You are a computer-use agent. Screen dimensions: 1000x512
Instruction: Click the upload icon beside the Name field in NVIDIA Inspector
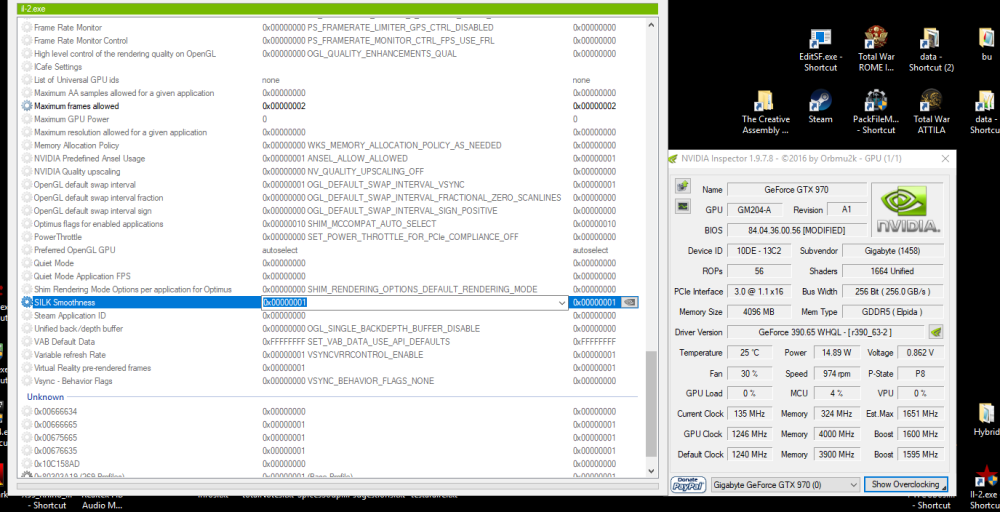(x=682, y=187)
